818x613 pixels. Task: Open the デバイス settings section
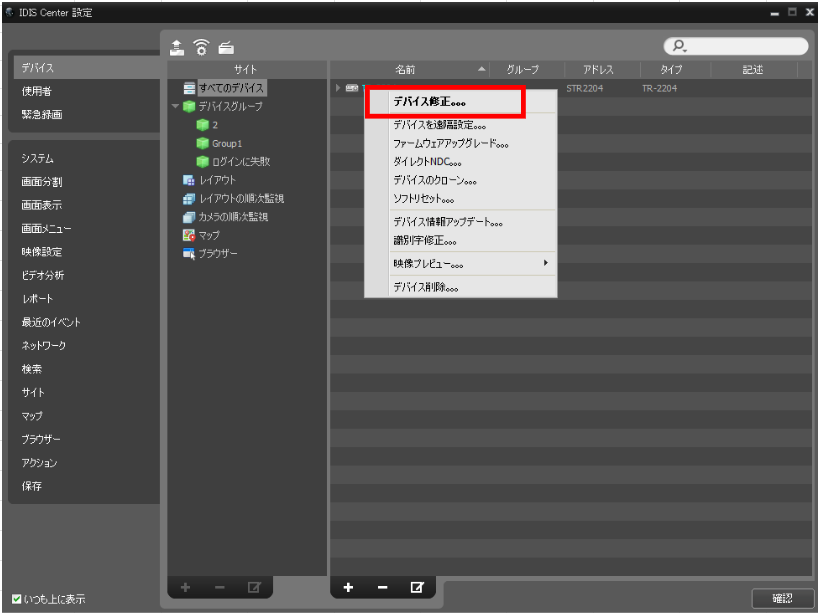coord(87,68)
